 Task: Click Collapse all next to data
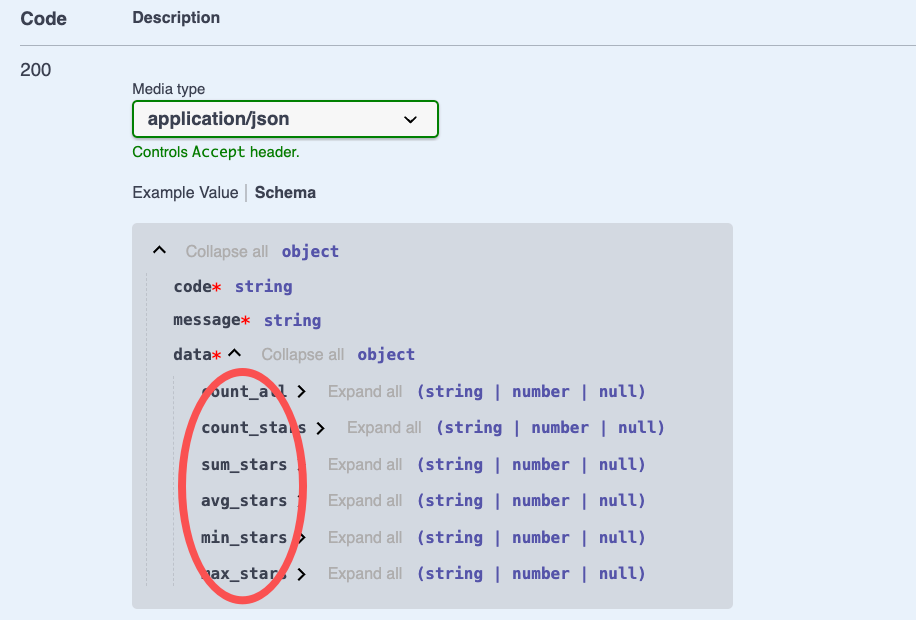coord(302,354)
